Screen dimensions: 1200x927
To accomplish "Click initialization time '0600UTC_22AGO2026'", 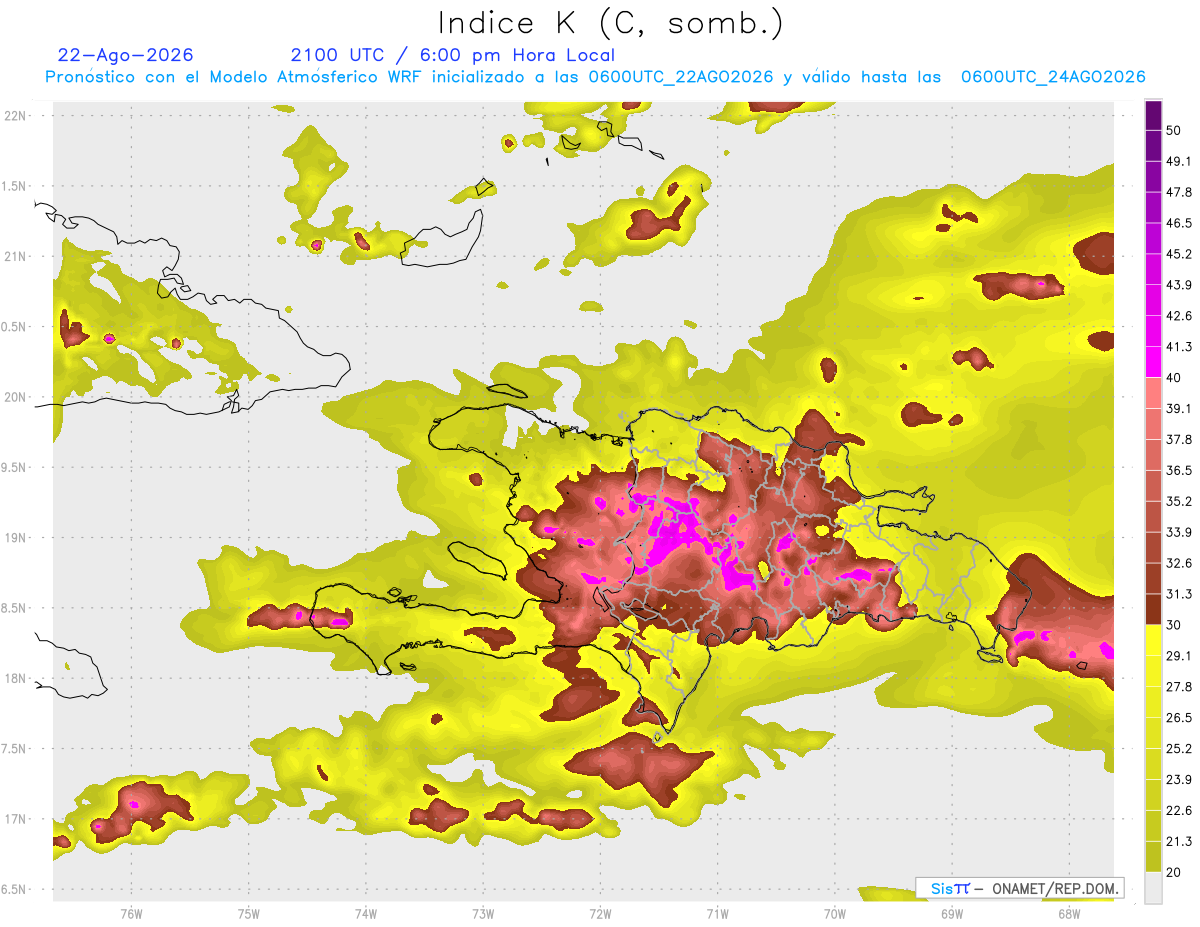I will pos(681,77).
